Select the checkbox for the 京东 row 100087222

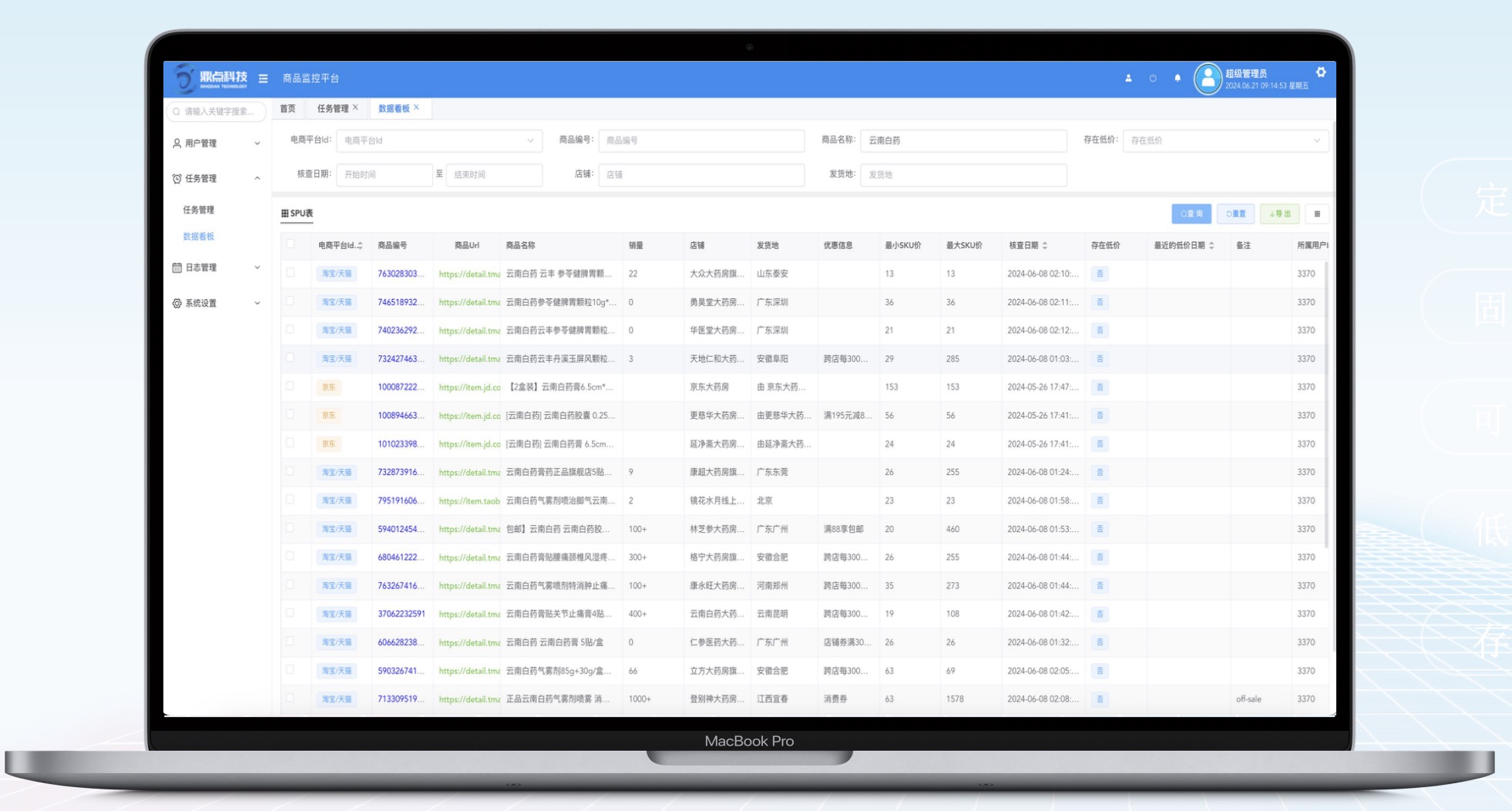coord(291,386)
